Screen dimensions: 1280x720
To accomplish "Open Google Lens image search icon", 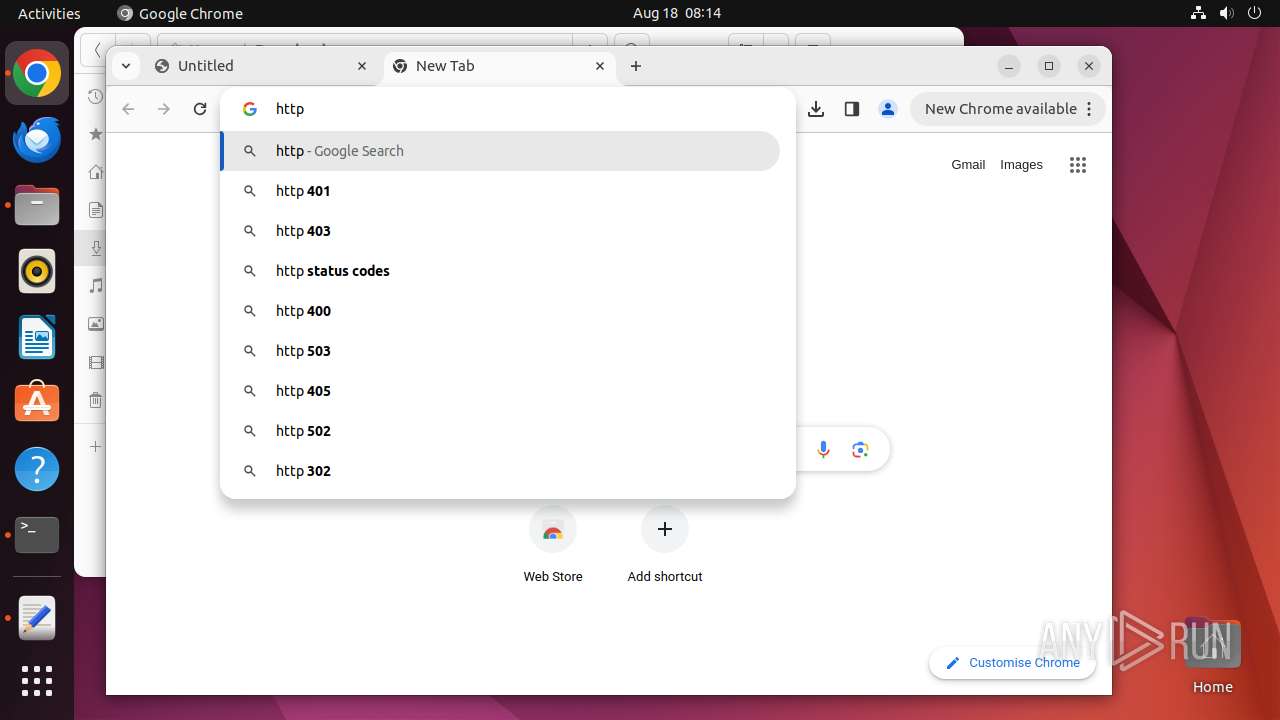I will click(860, 450).
